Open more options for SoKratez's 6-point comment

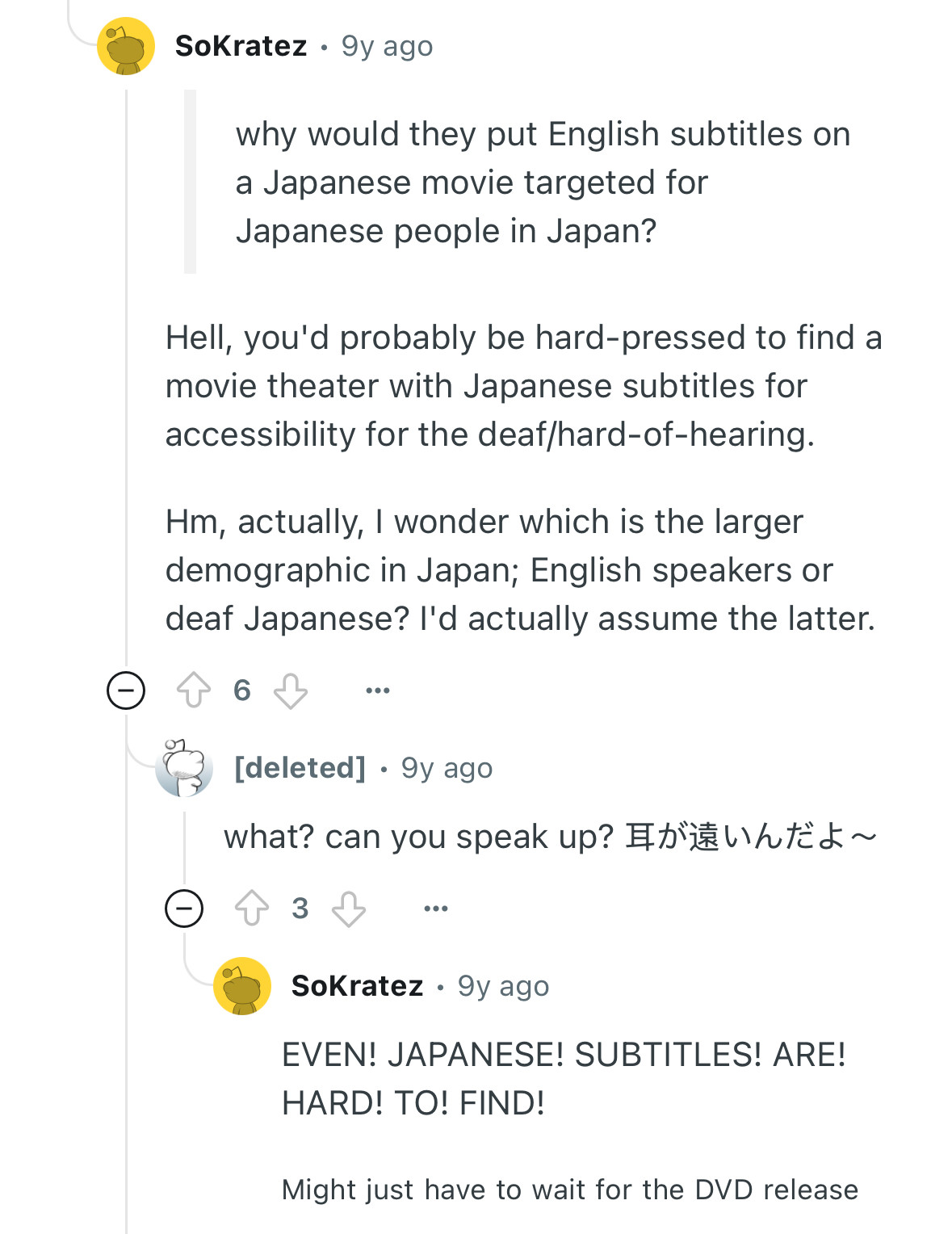click(378, 690)
